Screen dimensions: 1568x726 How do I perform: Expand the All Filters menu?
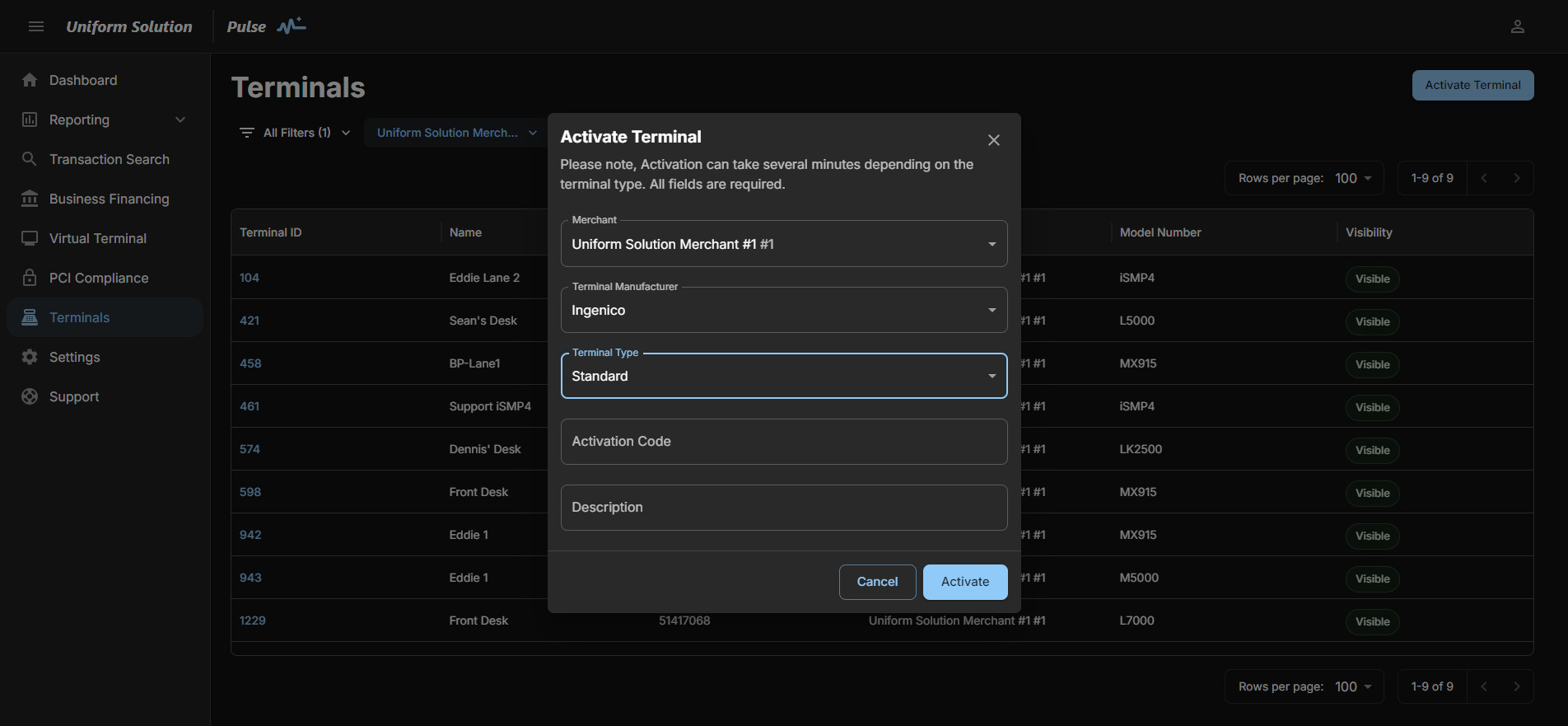(295, 133)
